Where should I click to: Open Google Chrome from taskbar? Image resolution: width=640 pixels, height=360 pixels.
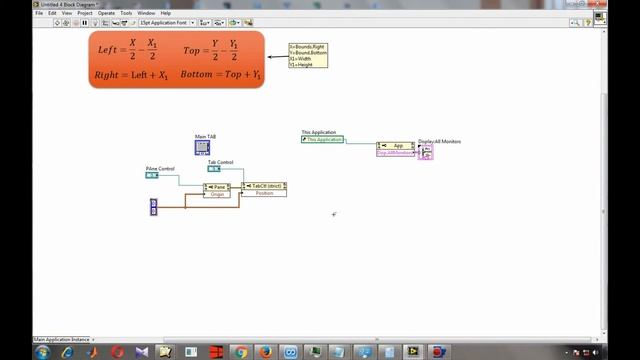click(240, 352)
